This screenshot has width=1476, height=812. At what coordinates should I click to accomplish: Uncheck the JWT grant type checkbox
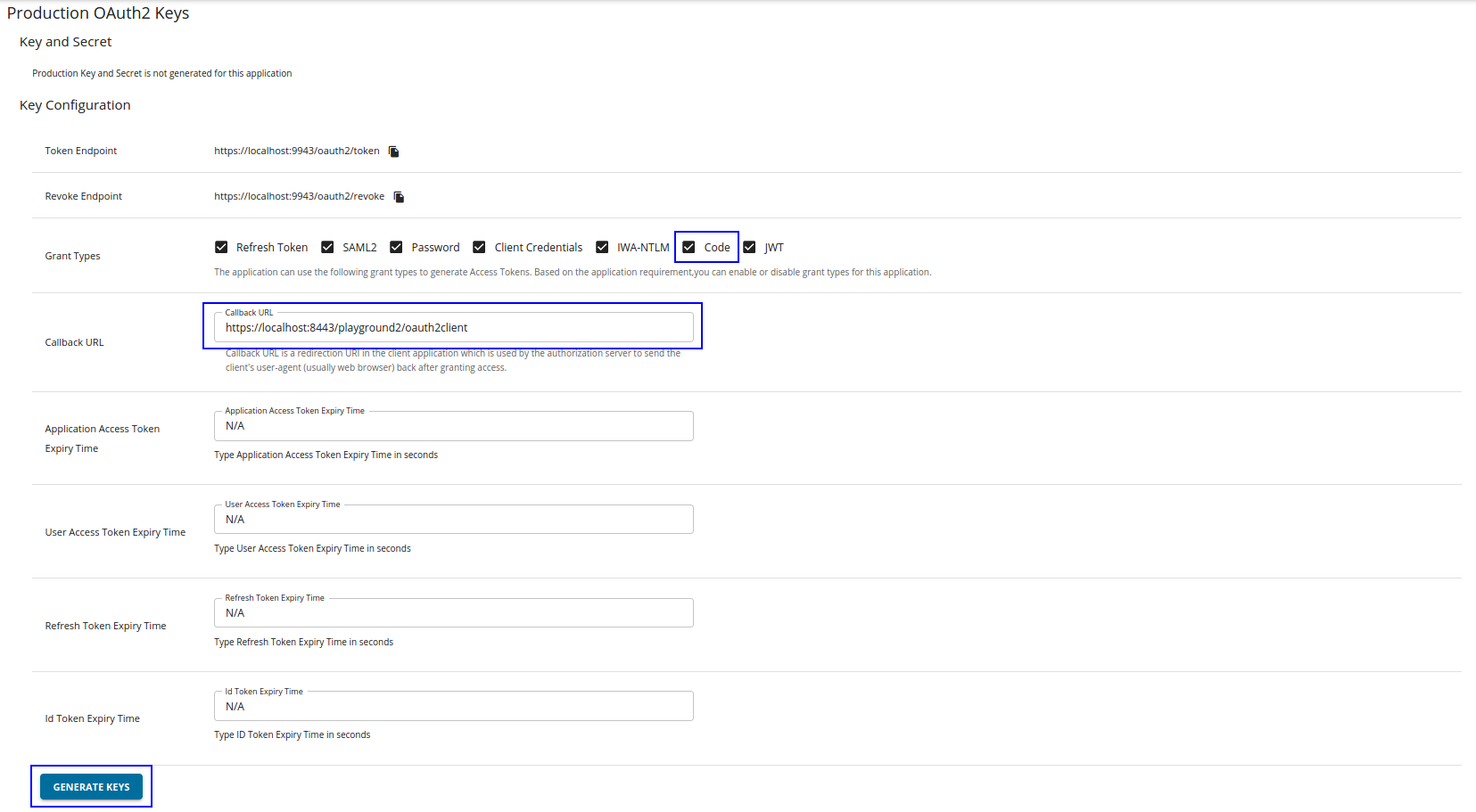click(750, 247)
